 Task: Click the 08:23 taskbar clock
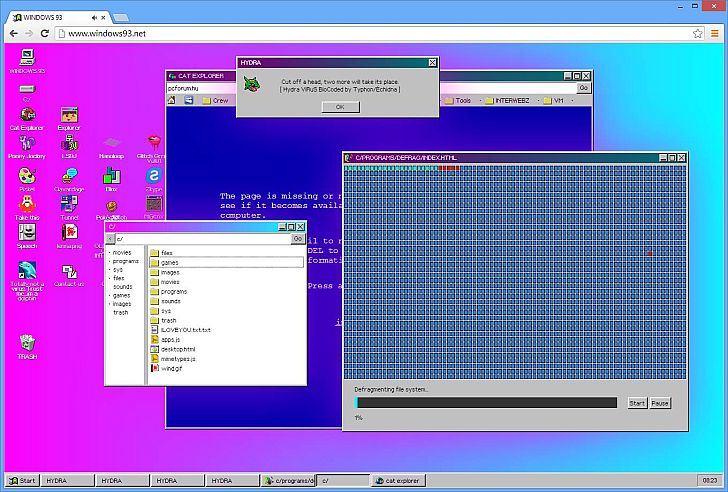pyautogui.click(x=709, y=481)
